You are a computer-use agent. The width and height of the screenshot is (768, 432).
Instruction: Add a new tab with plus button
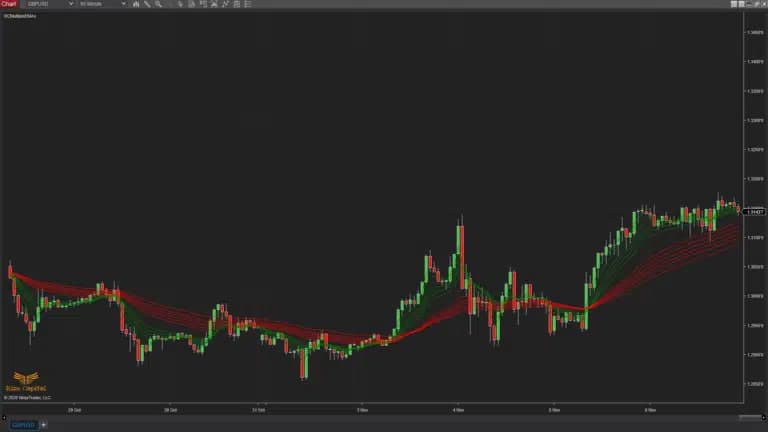coord(43,425)
